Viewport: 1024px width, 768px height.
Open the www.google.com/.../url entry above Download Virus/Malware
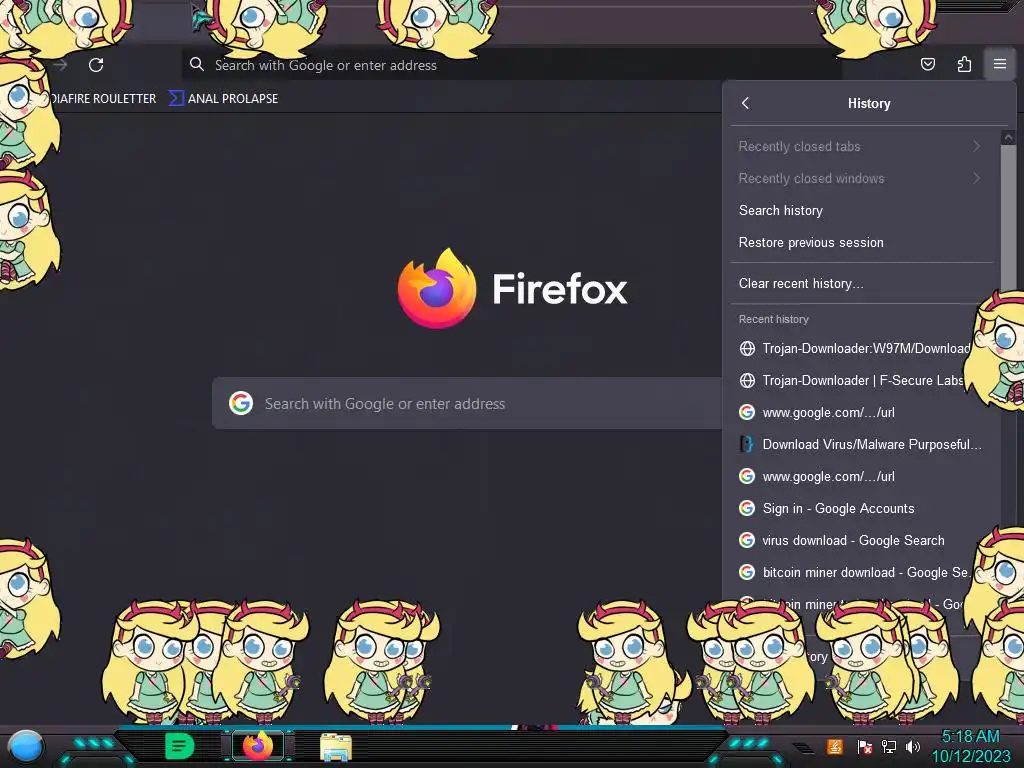click(861, 412)
